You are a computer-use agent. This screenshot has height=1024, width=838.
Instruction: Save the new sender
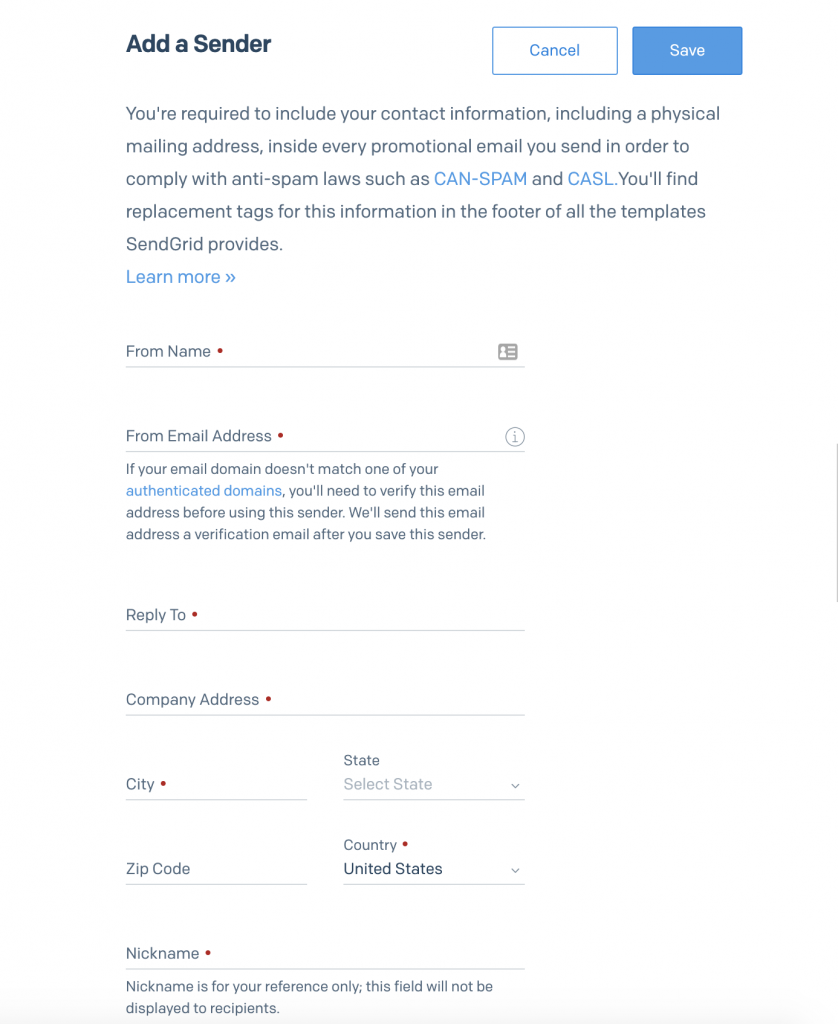687,50
